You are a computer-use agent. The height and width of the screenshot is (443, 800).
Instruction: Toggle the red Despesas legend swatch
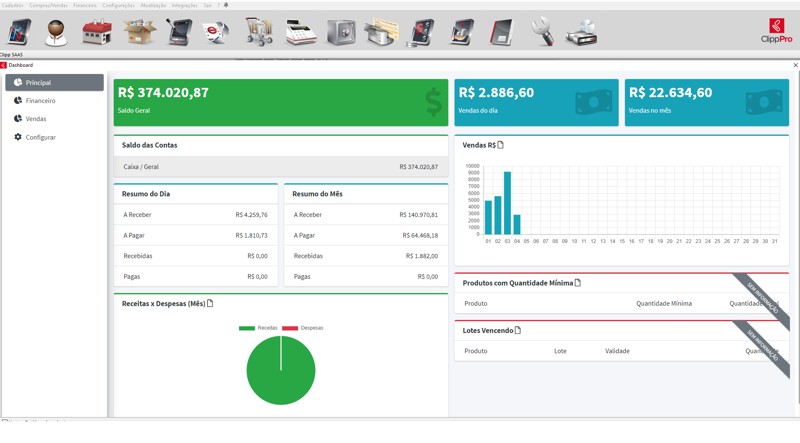click(x=290, y=328)
